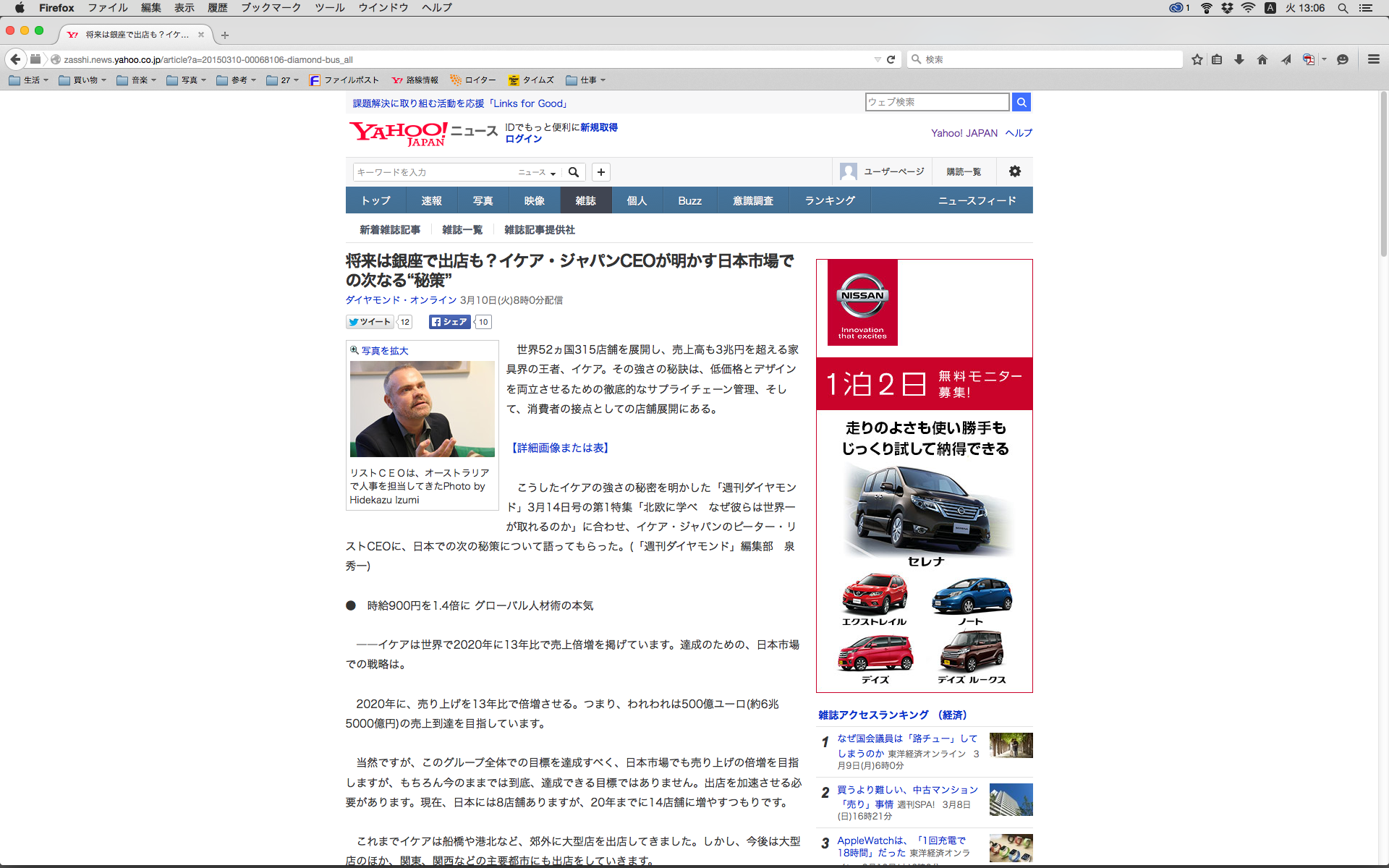Click the tweet button on the article

[370, 322]
